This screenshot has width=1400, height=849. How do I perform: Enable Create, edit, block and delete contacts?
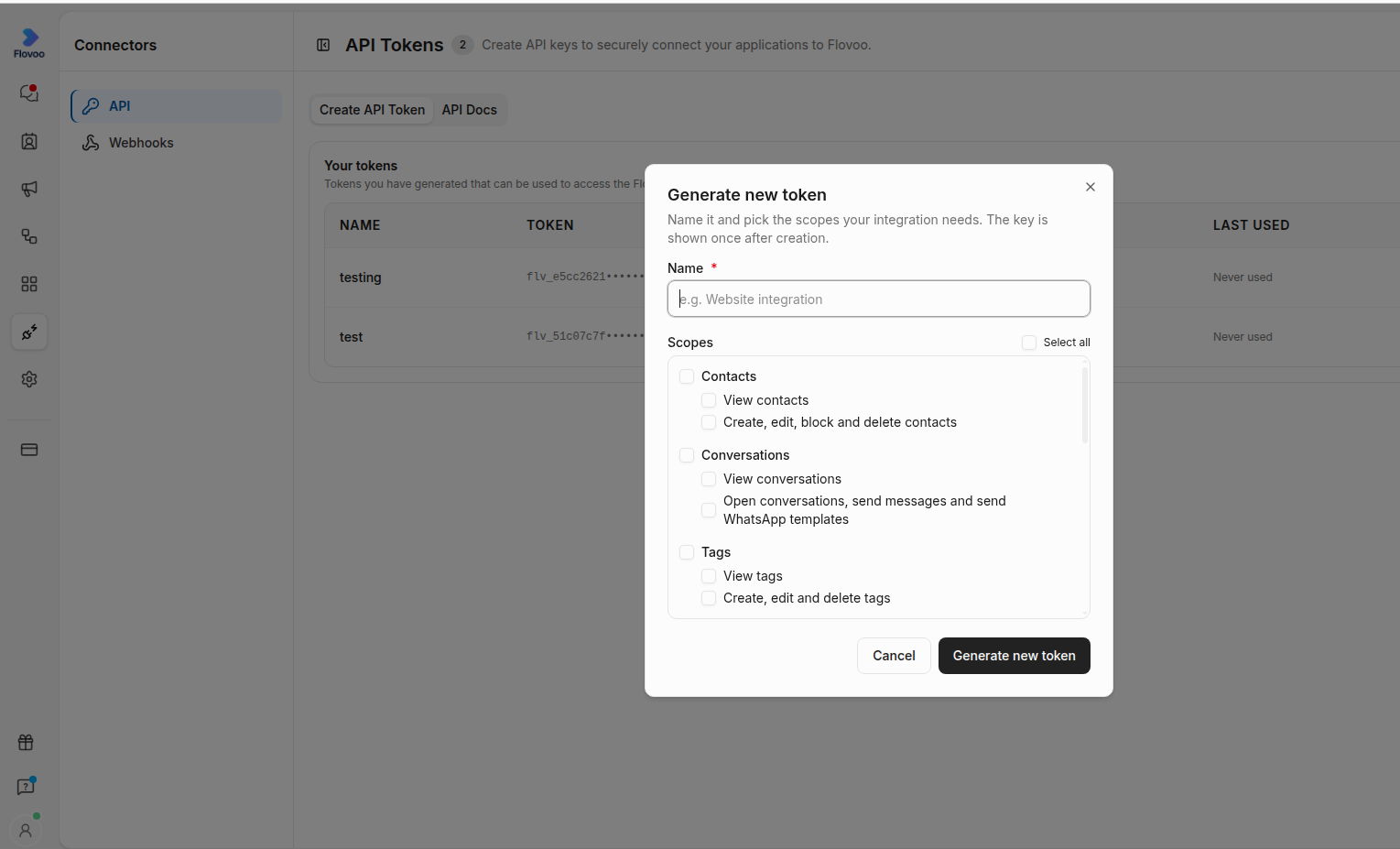pos(709,422)
